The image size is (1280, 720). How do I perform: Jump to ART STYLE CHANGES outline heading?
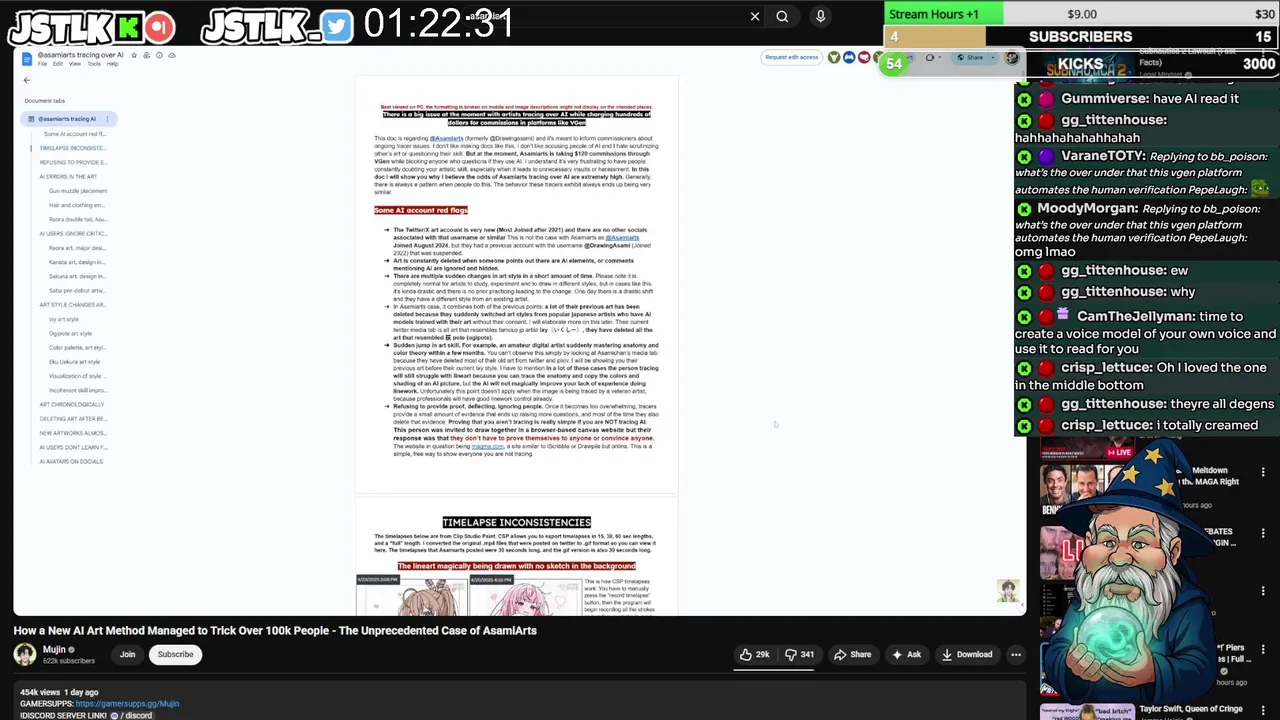point(72,305)
